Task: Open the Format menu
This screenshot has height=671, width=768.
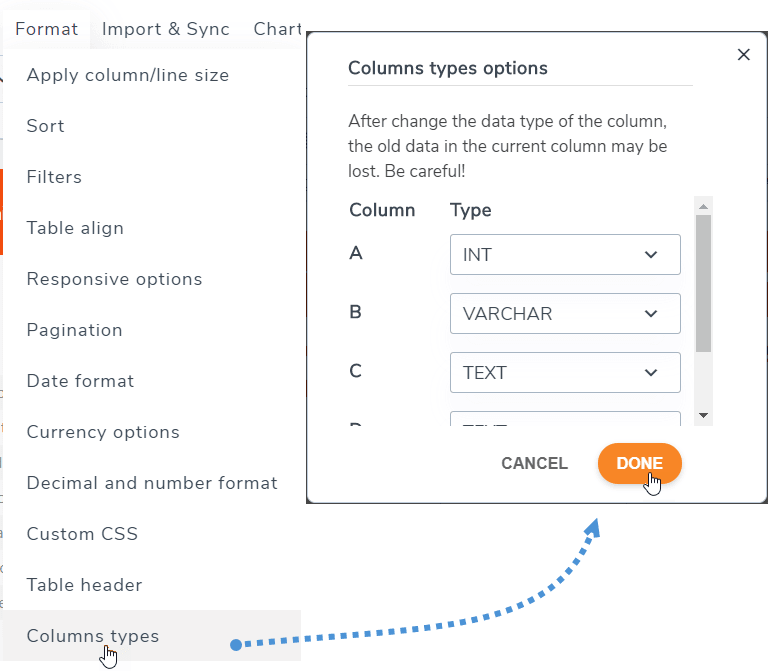Action: click(x=46, y=29)
